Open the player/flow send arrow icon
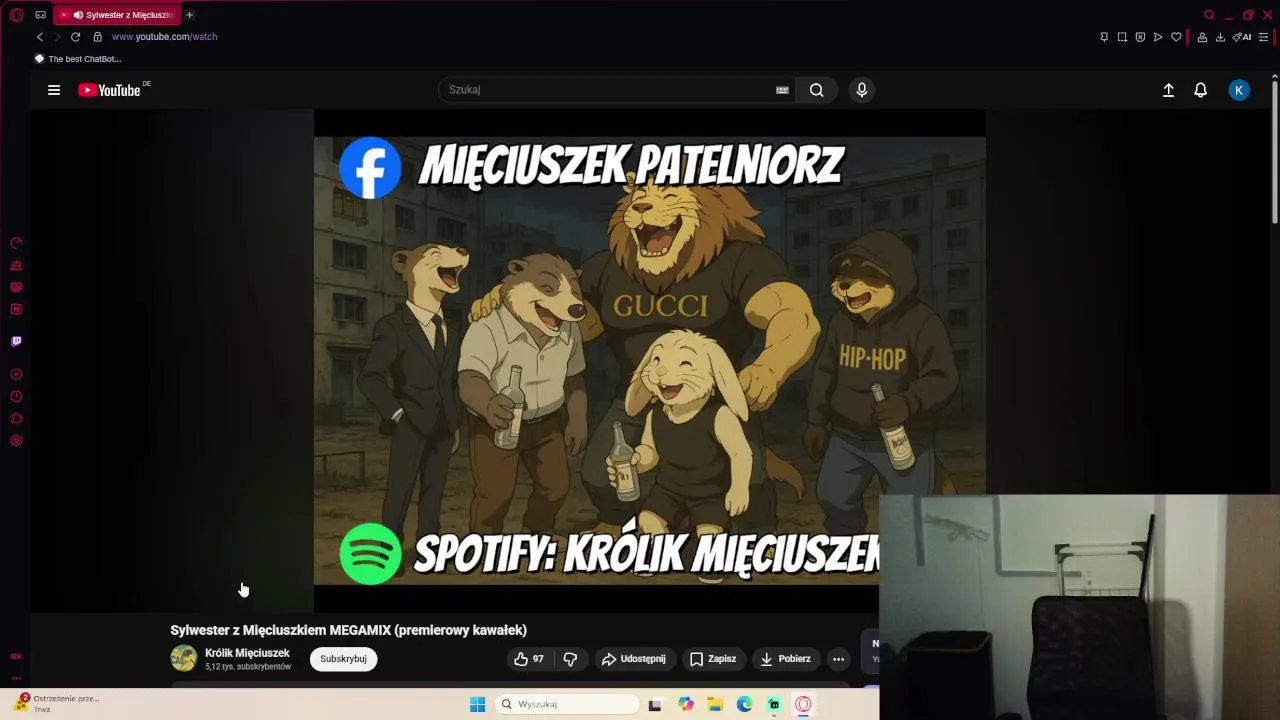This screenshot has width=1280, height=720. pyautogui.click(x=1158, y=37)
